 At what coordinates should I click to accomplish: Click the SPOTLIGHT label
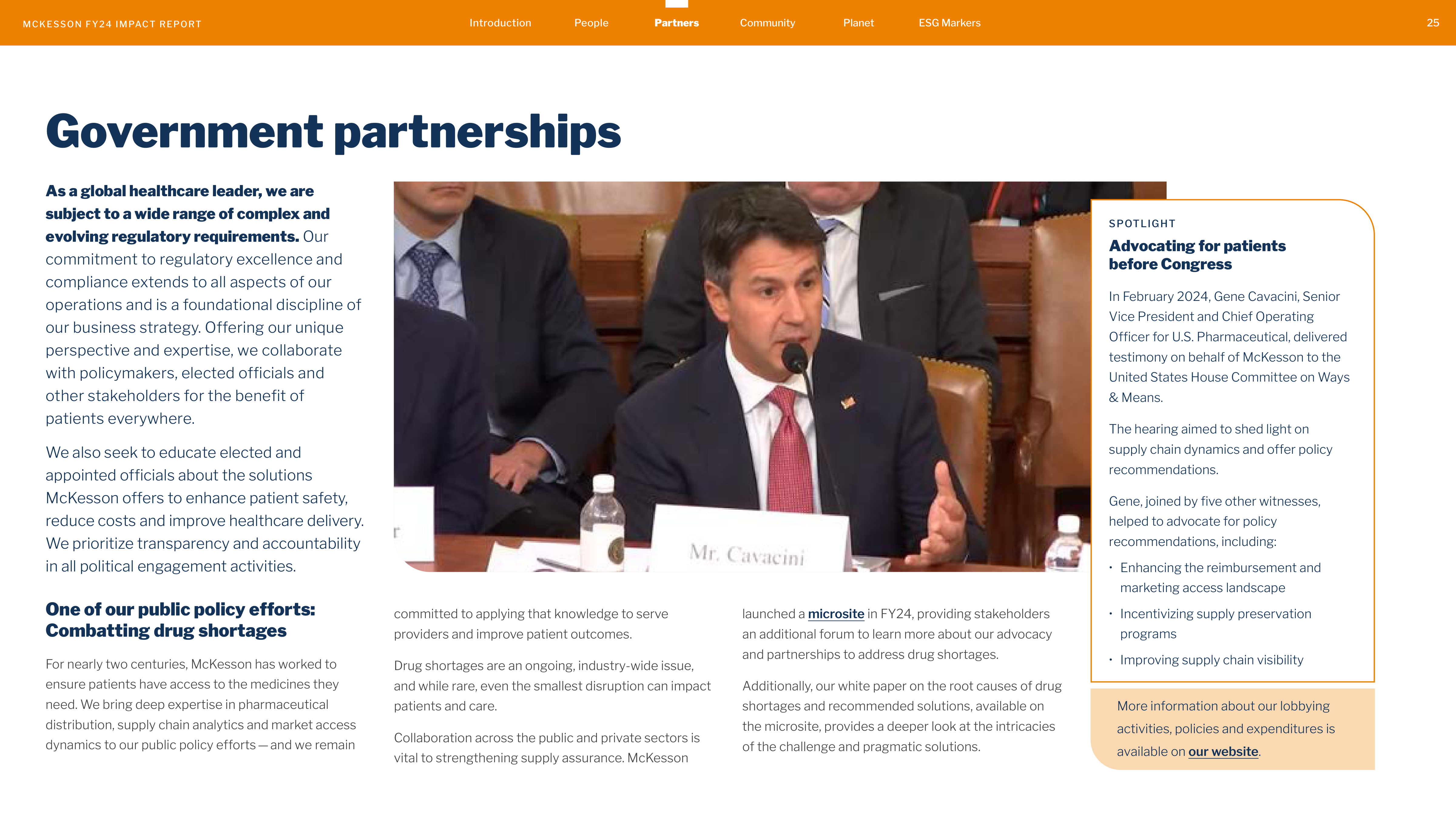click(1142, 224)
